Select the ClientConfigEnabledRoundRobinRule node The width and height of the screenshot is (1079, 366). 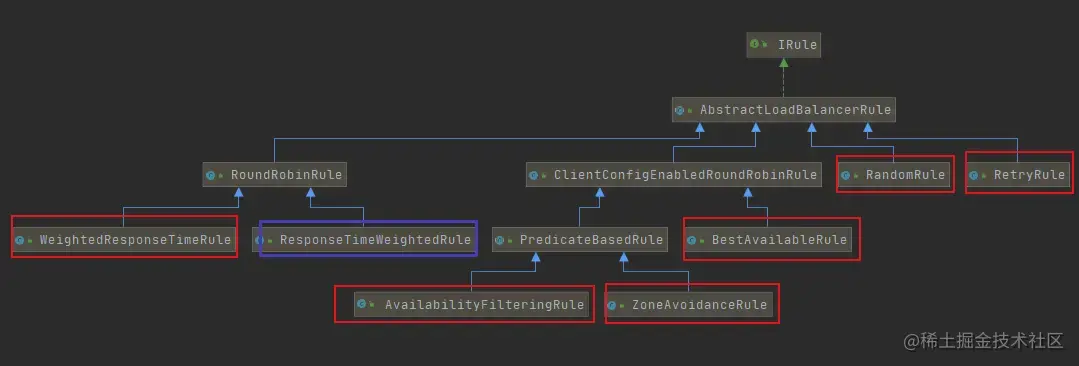[x=674, y=175]
